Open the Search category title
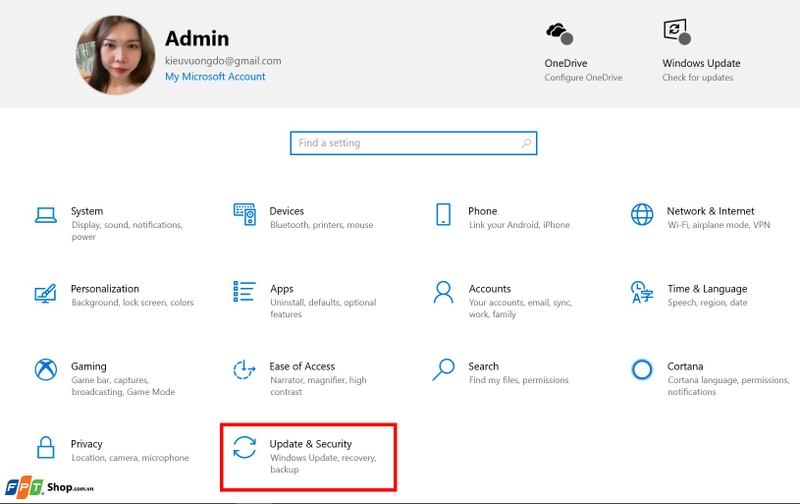The width and height of the screenshot is (800, 504). (x=483, y=366)
